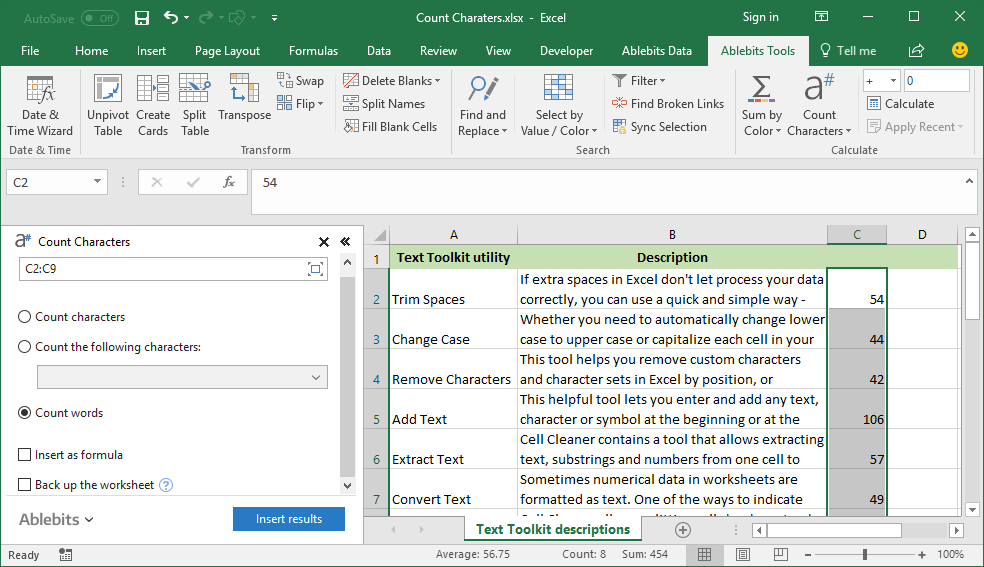Activate Sync Selection
This screenshot has width=984, height=567.
(660, 127)
